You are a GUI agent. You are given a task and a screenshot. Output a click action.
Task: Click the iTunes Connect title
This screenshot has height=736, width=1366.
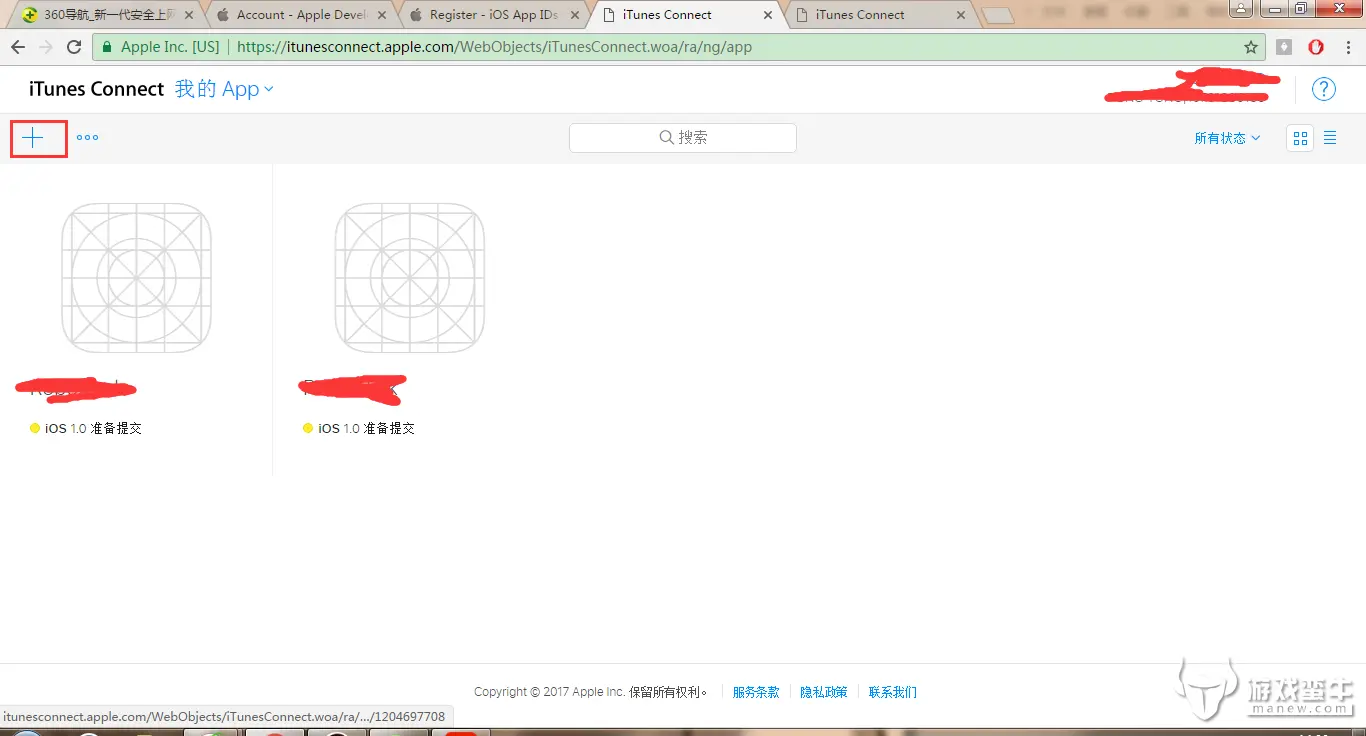[x=96, y=89]
